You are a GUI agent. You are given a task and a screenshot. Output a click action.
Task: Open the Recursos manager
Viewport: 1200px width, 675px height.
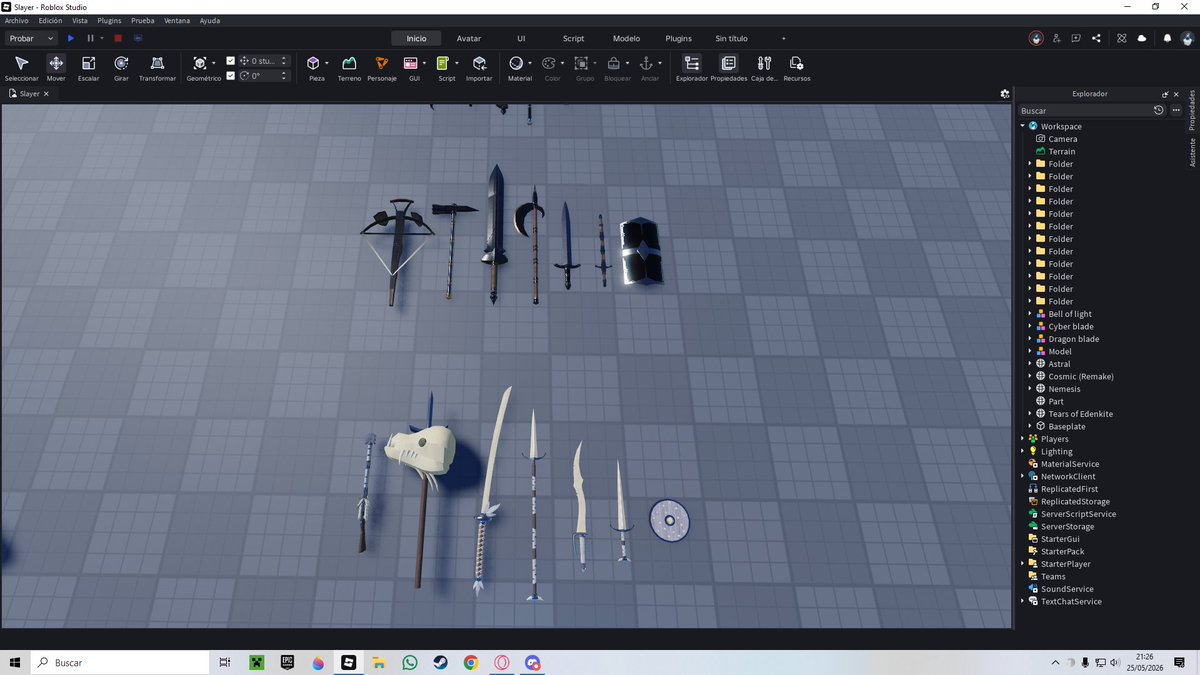[797, 67]
